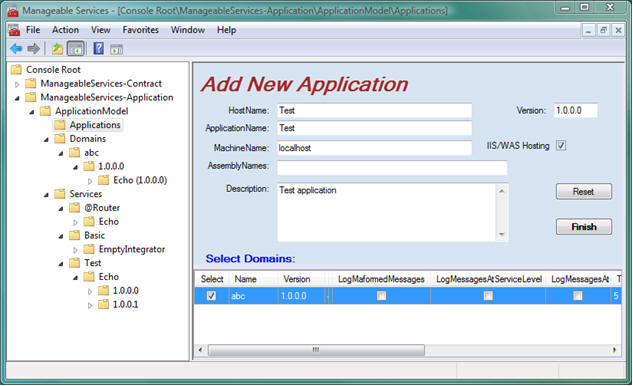Collapse the ApplicationModel node
Viewport: 633px width, 386px height.
click(31, 112)
